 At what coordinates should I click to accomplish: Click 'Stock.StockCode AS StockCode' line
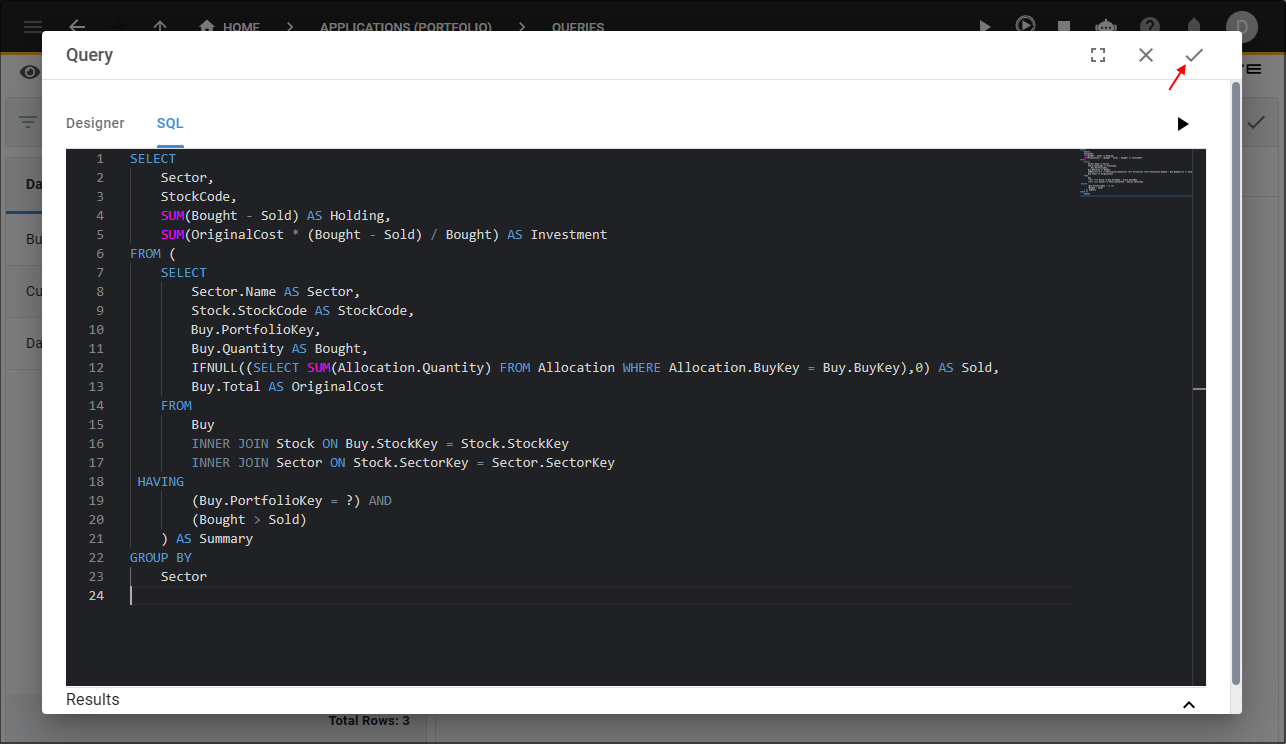point(303,311)
